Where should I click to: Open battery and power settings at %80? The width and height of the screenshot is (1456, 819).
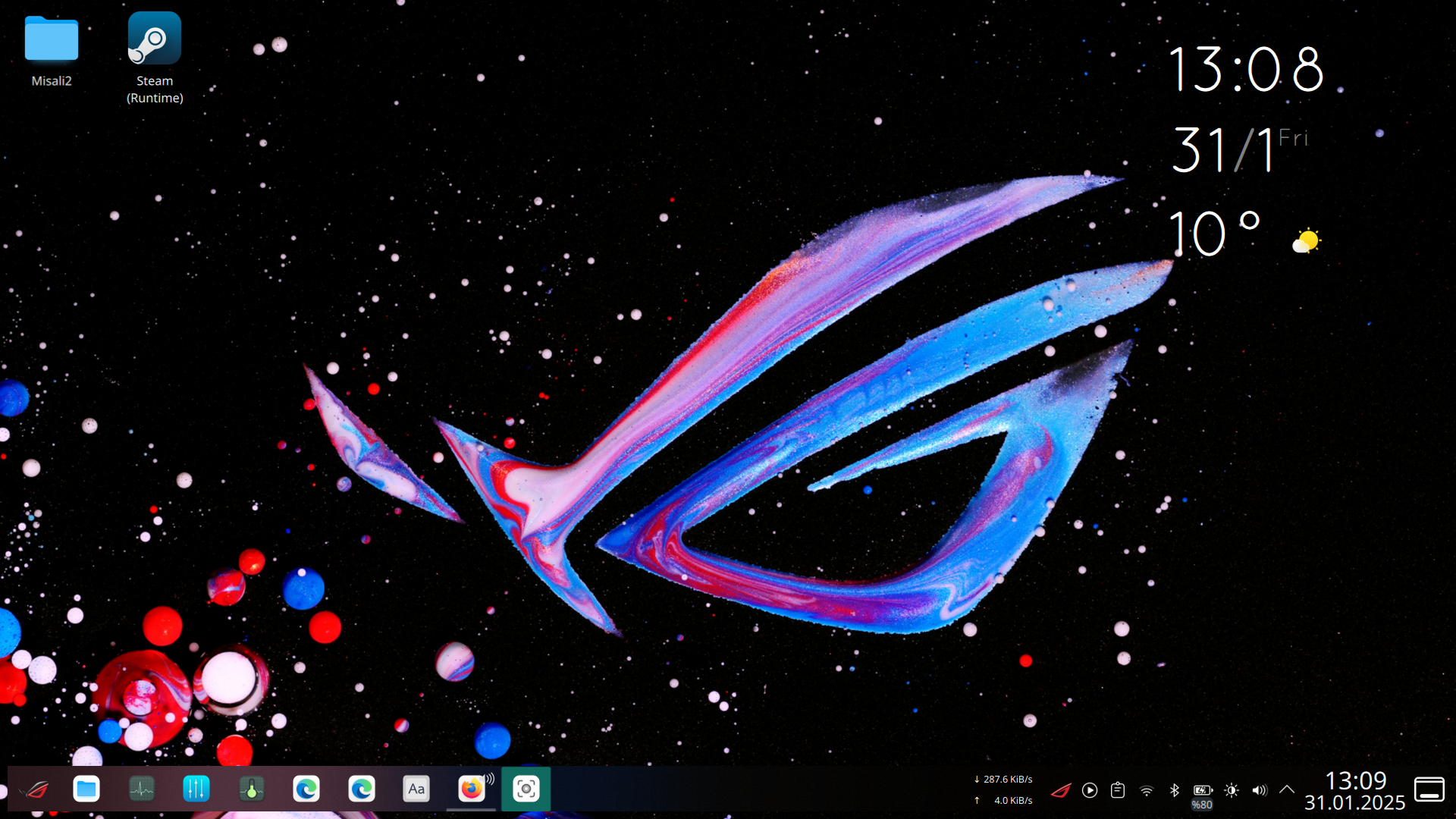pyautogui.click(x=1203, y=795)
